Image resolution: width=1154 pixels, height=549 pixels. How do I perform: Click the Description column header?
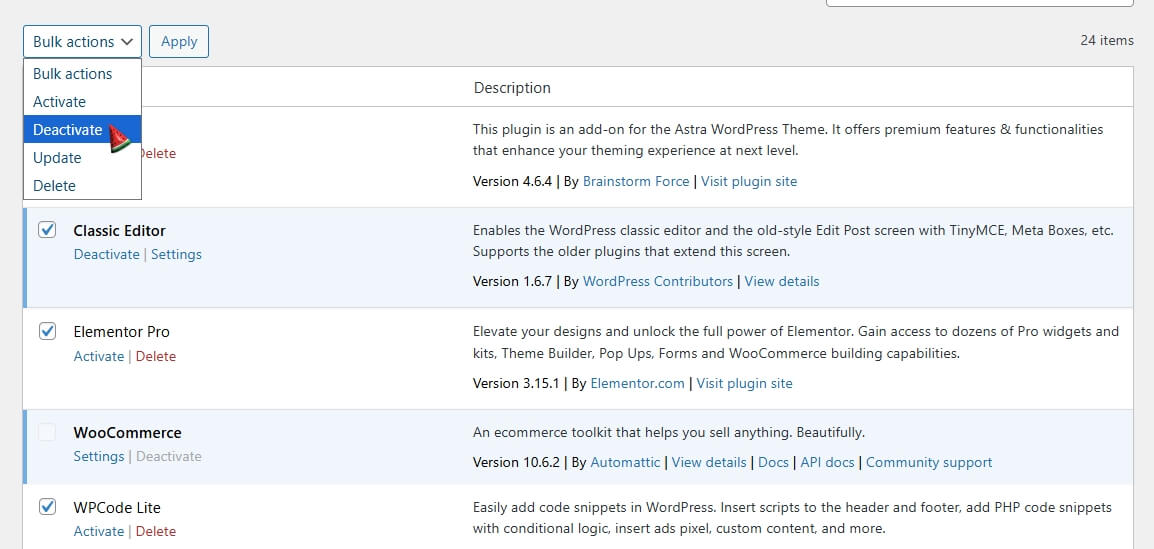pyautogui.click(x=512, y=88)
